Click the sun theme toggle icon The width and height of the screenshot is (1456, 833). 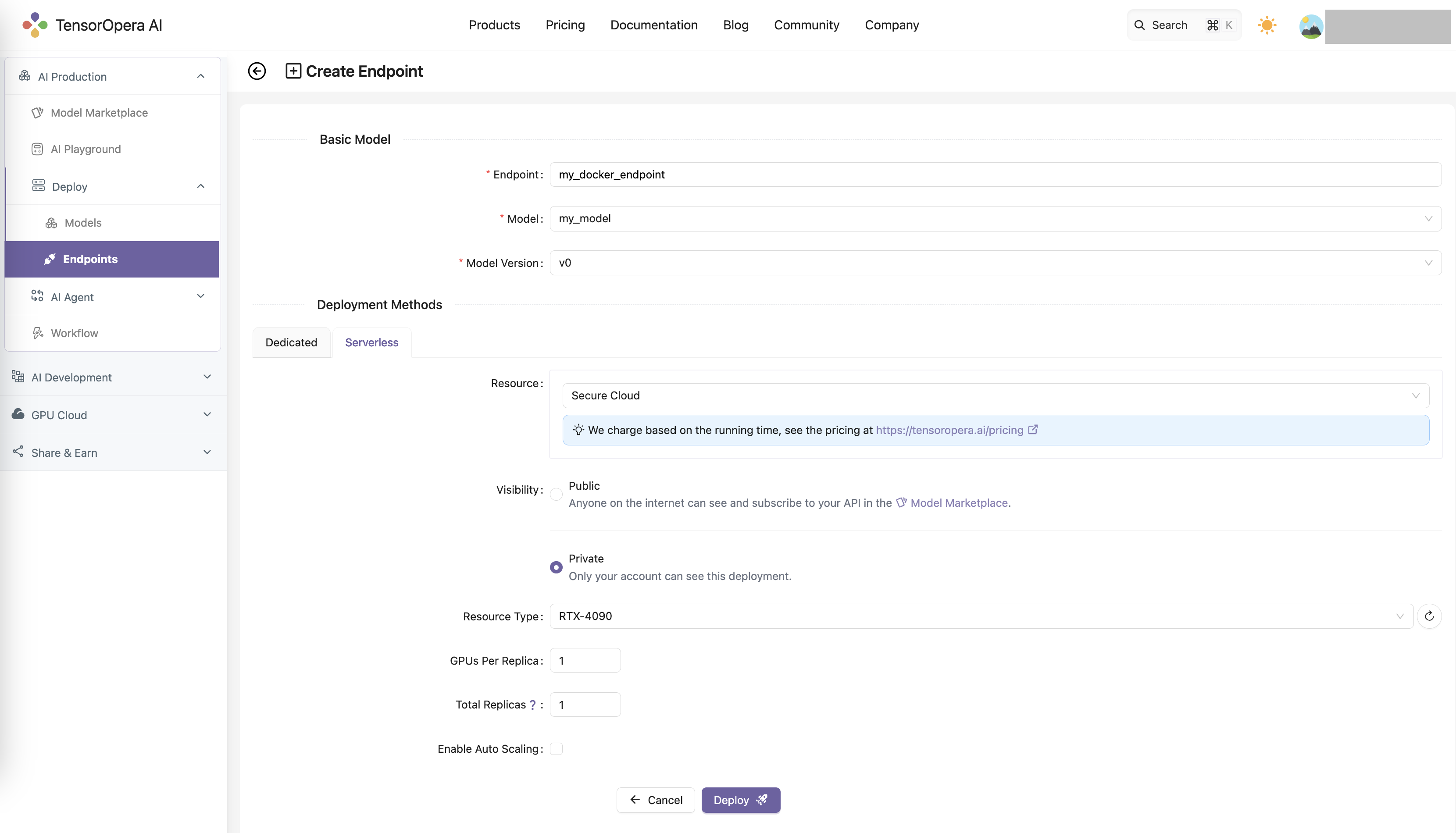(1267, 25)
